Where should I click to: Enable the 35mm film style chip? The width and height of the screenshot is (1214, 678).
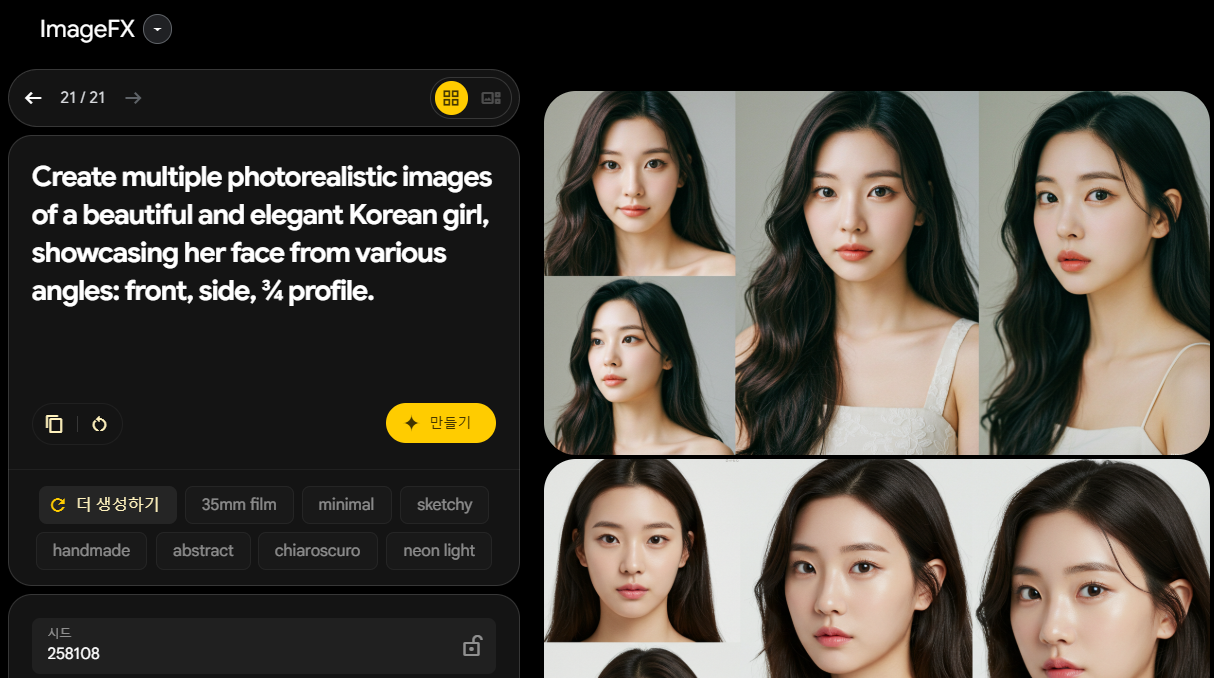(x=239, y=504)
